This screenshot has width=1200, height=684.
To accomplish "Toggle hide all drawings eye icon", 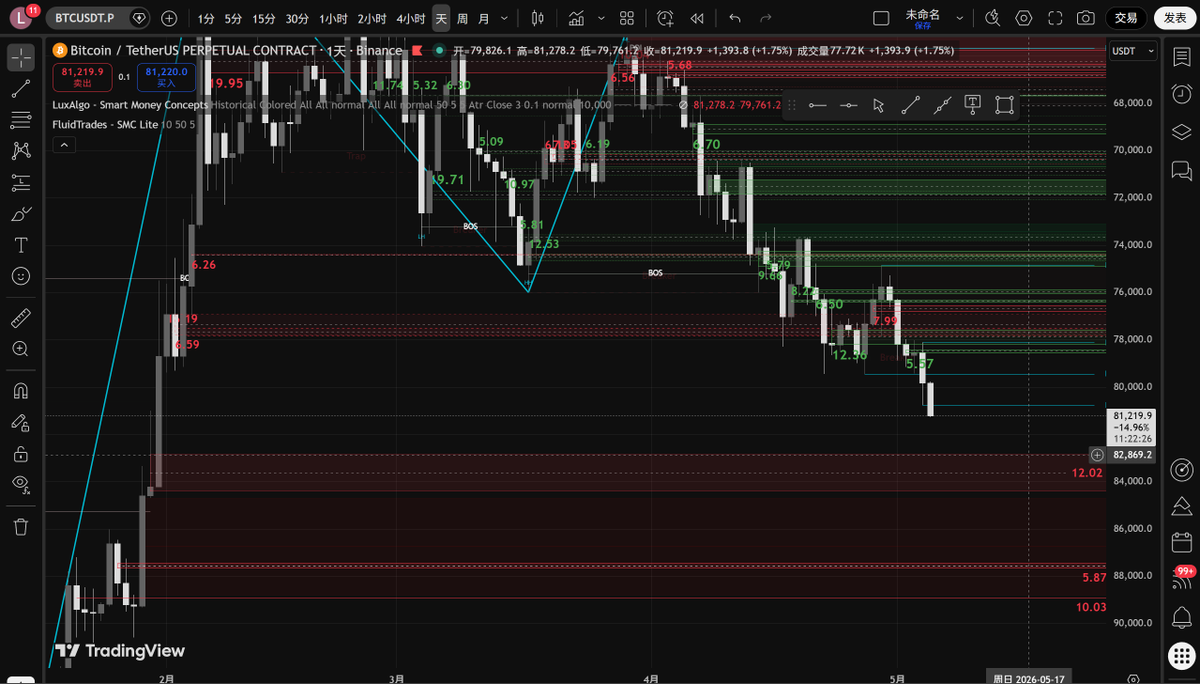I will coord(20,484).
